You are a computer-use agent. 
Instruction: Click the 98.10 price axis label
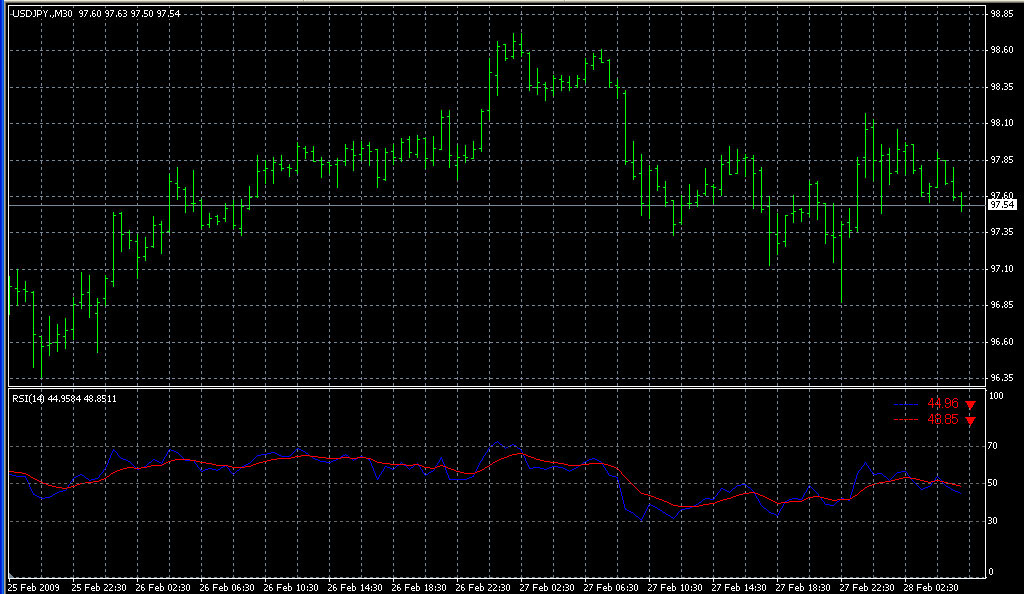pos(1002,123)
